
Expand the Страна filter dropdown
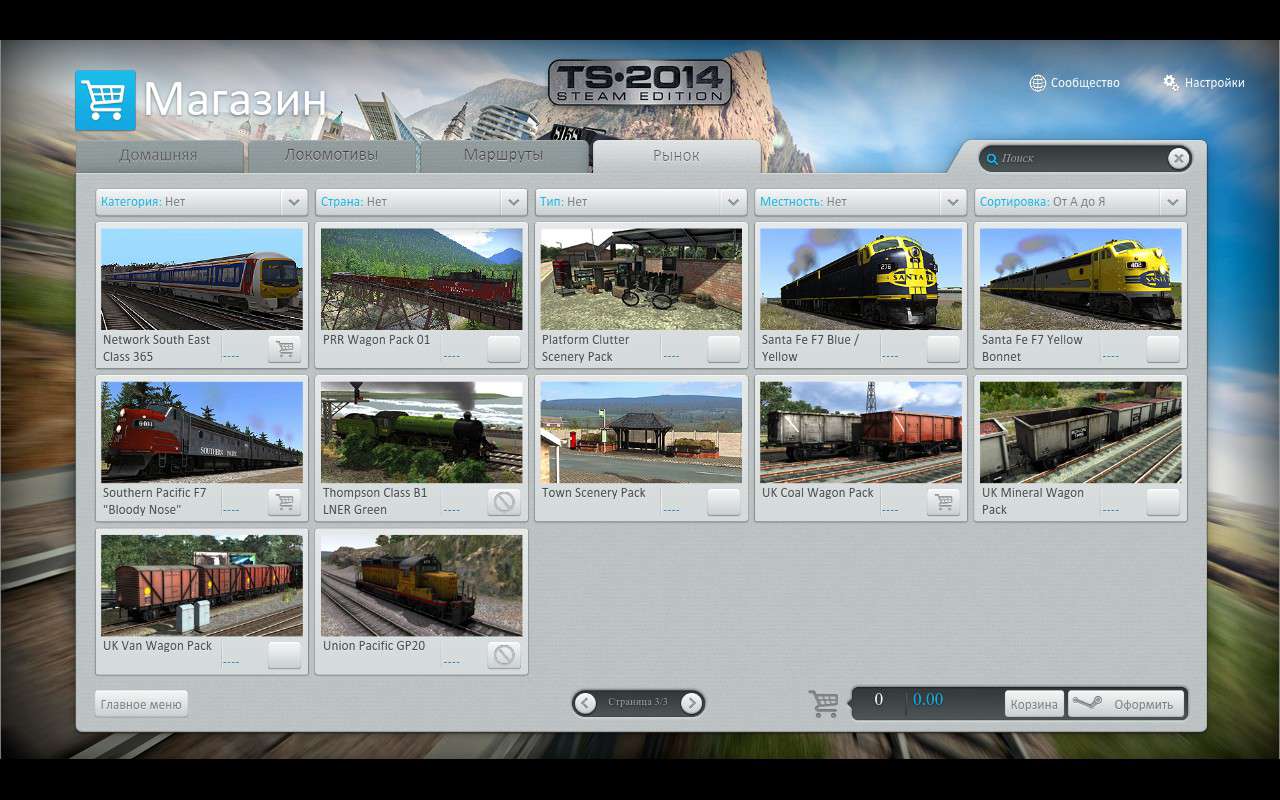coord(513,202)
